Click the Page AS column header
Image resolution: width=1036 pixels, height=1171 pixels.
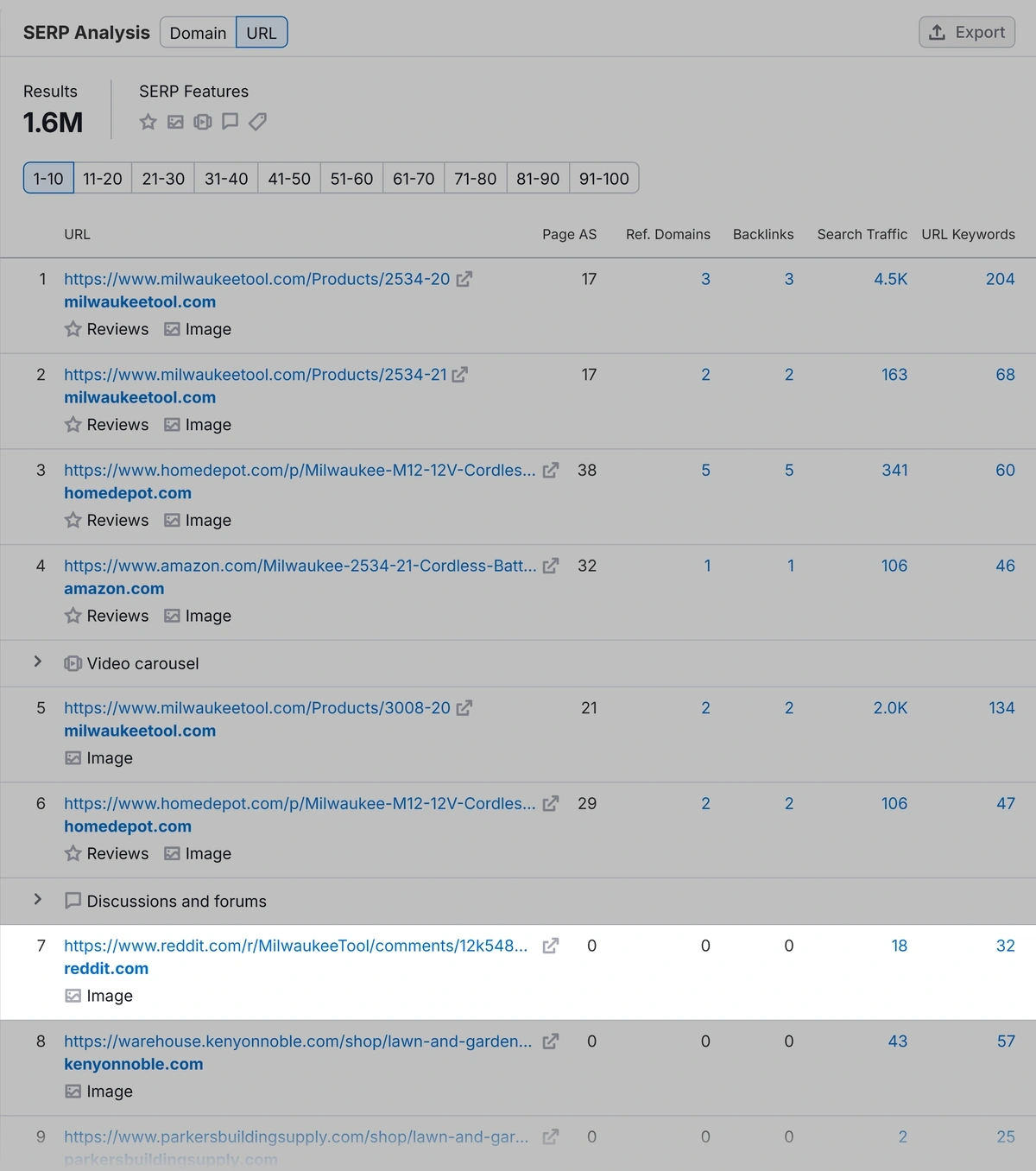tap(569, 234)
